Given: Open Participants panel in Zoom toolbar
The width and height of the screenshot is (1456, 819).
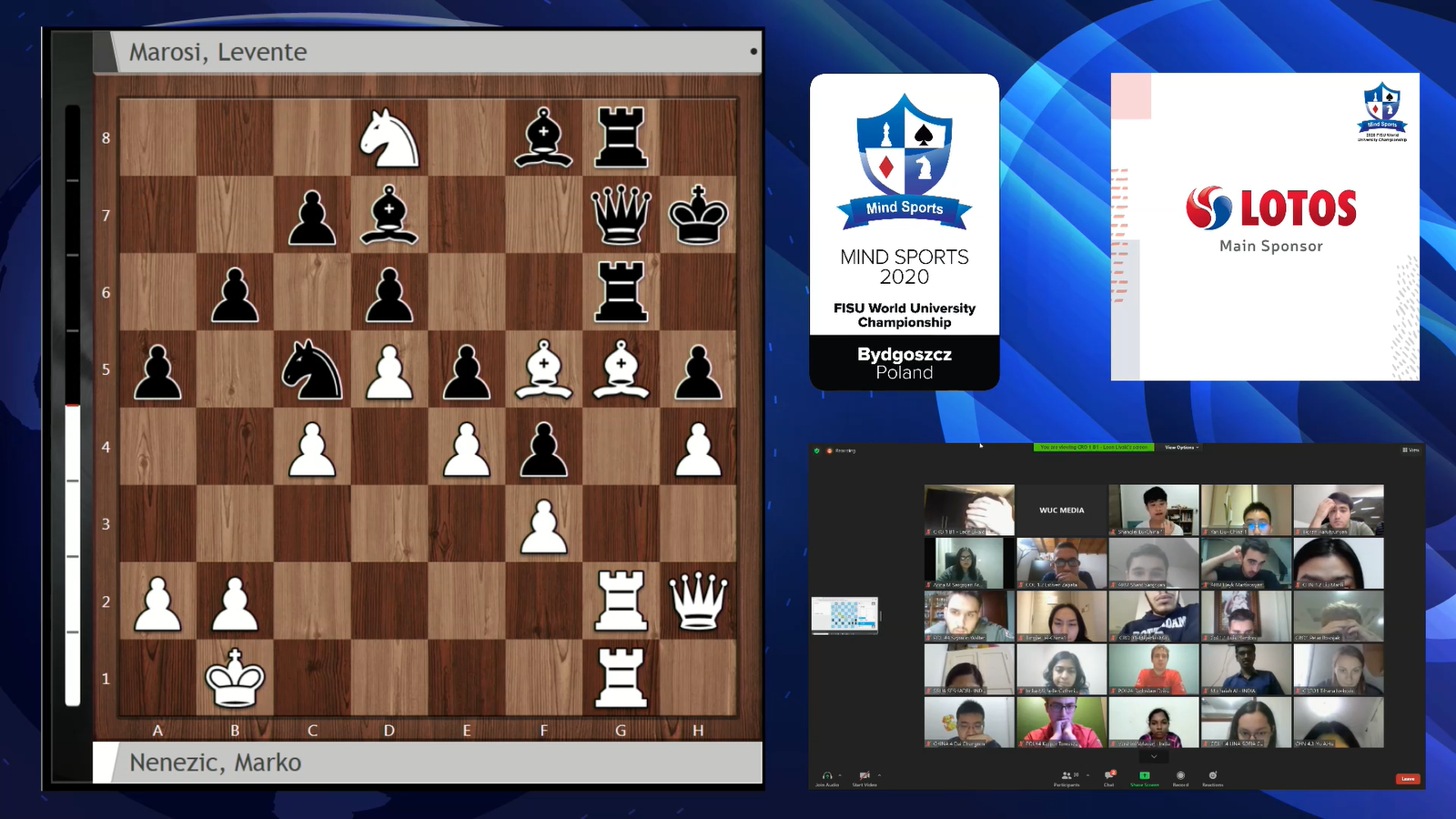Looking at the screenshot, I should [1066, 778].
